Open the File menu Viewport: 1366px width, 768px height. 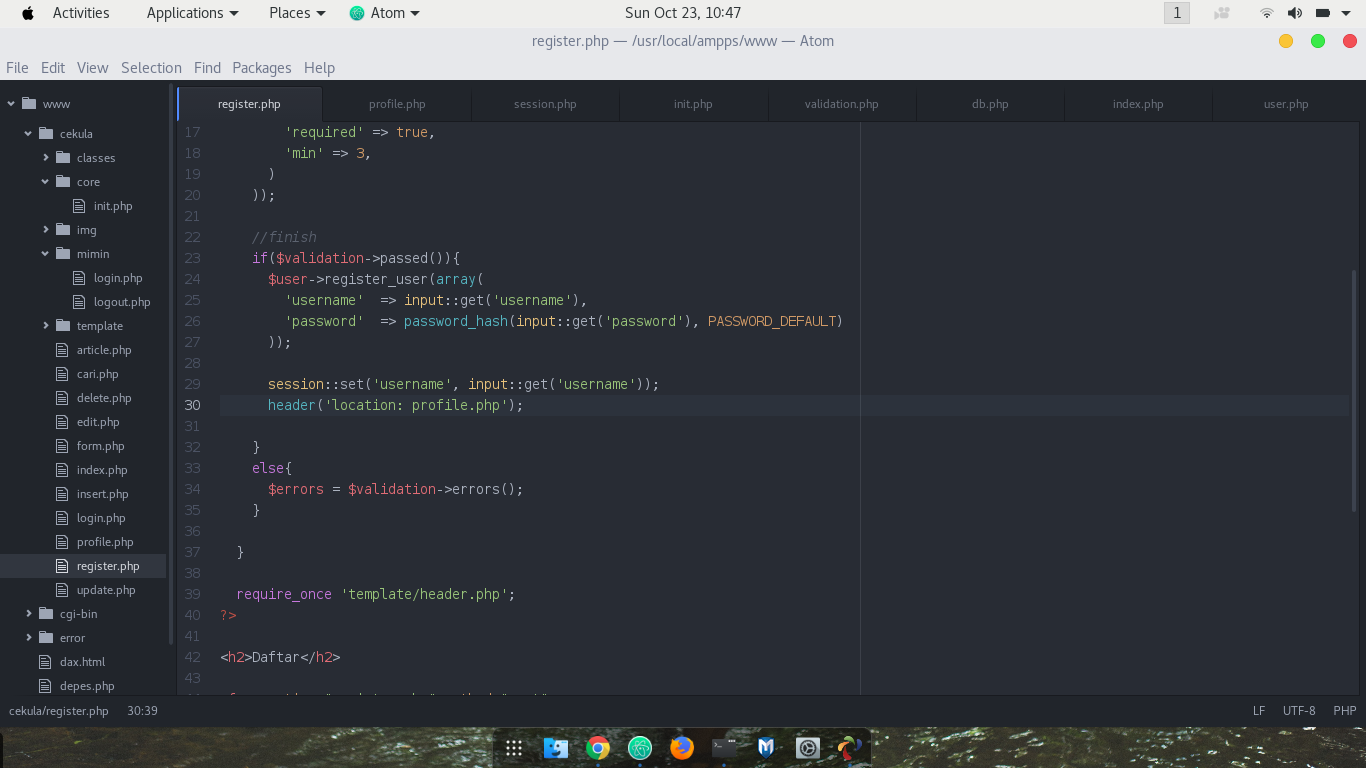click(17, 68)
